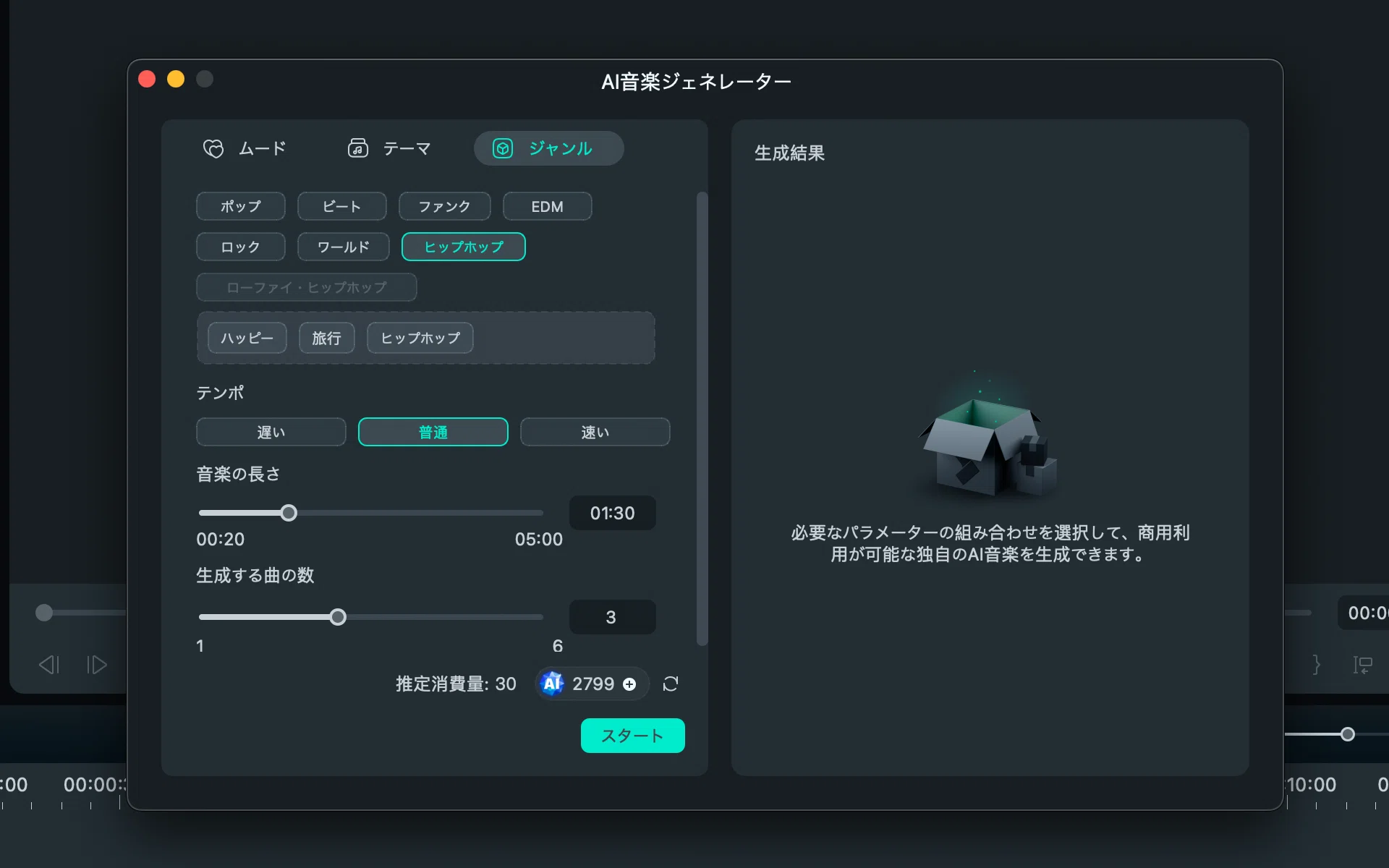Switch to the ムード tab
Screen dimensions: 1389x868
pos(245,148)
